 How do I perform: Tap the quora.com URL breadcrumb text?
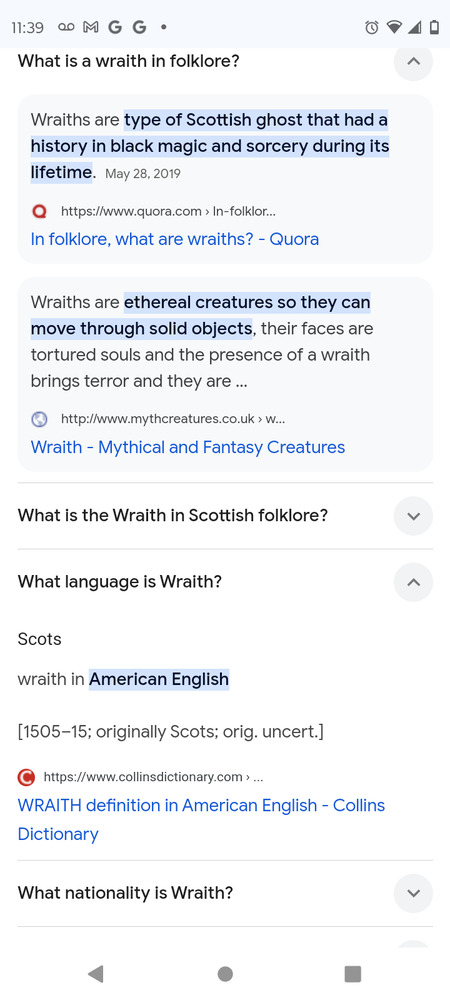168,211
